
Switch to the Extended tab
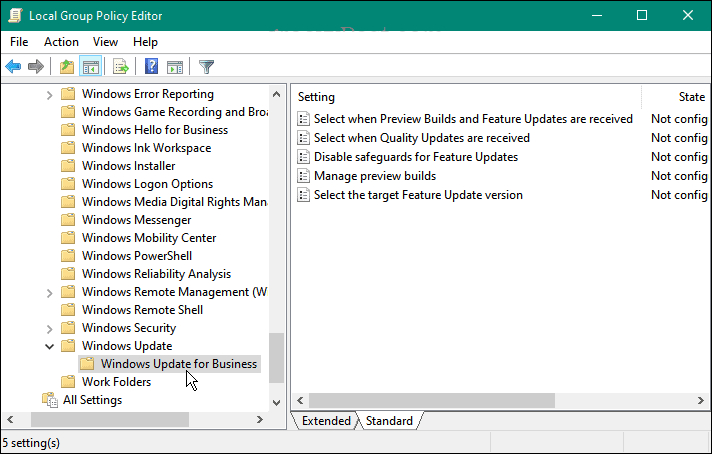[x=326, y=421]
